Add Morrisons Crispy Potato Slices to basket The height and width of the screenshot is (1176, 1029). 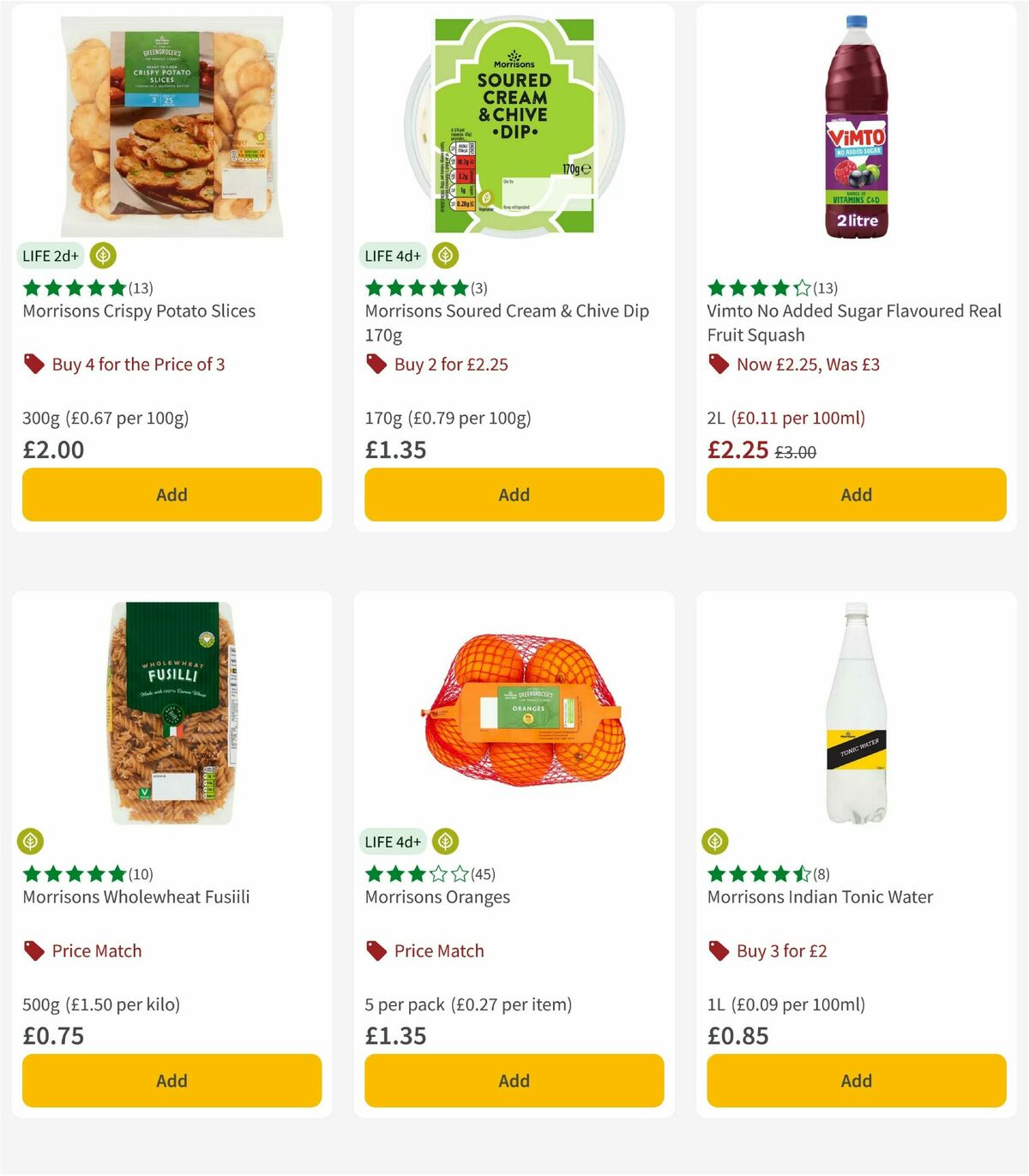[x=171, y=495]
